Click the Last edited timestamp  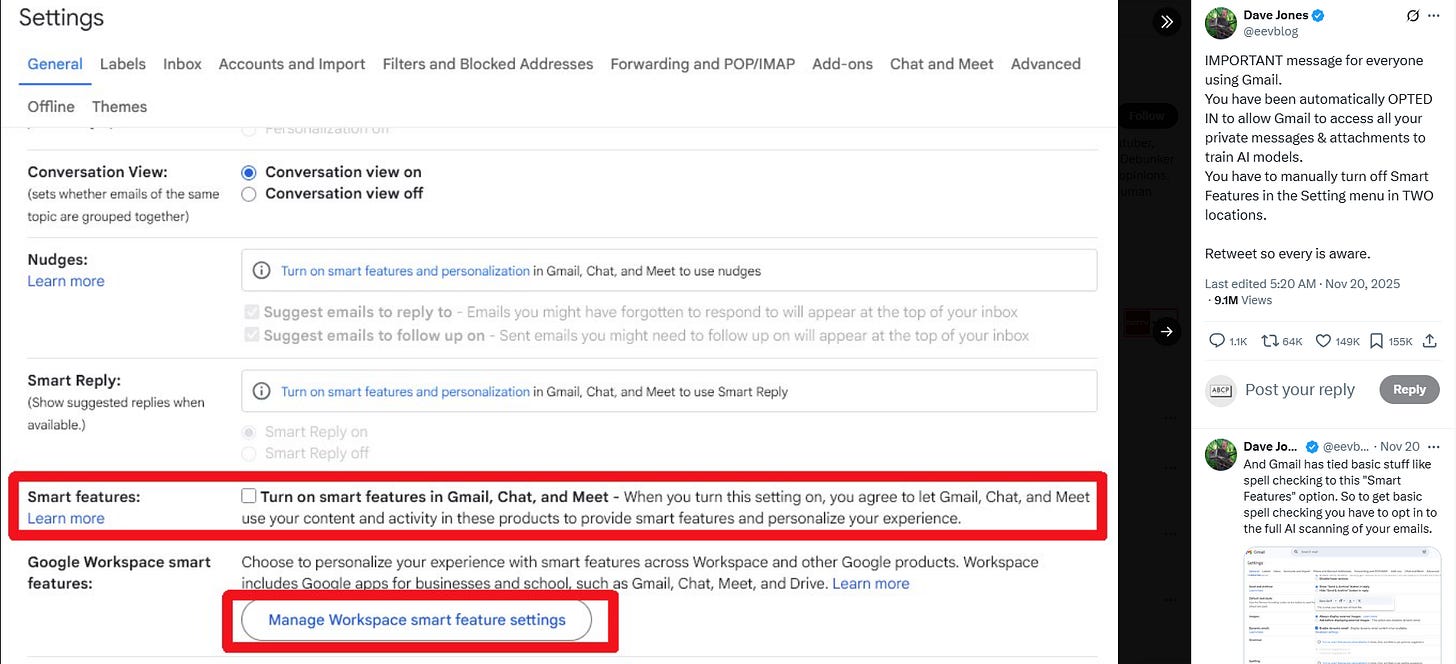[1300, 284]
